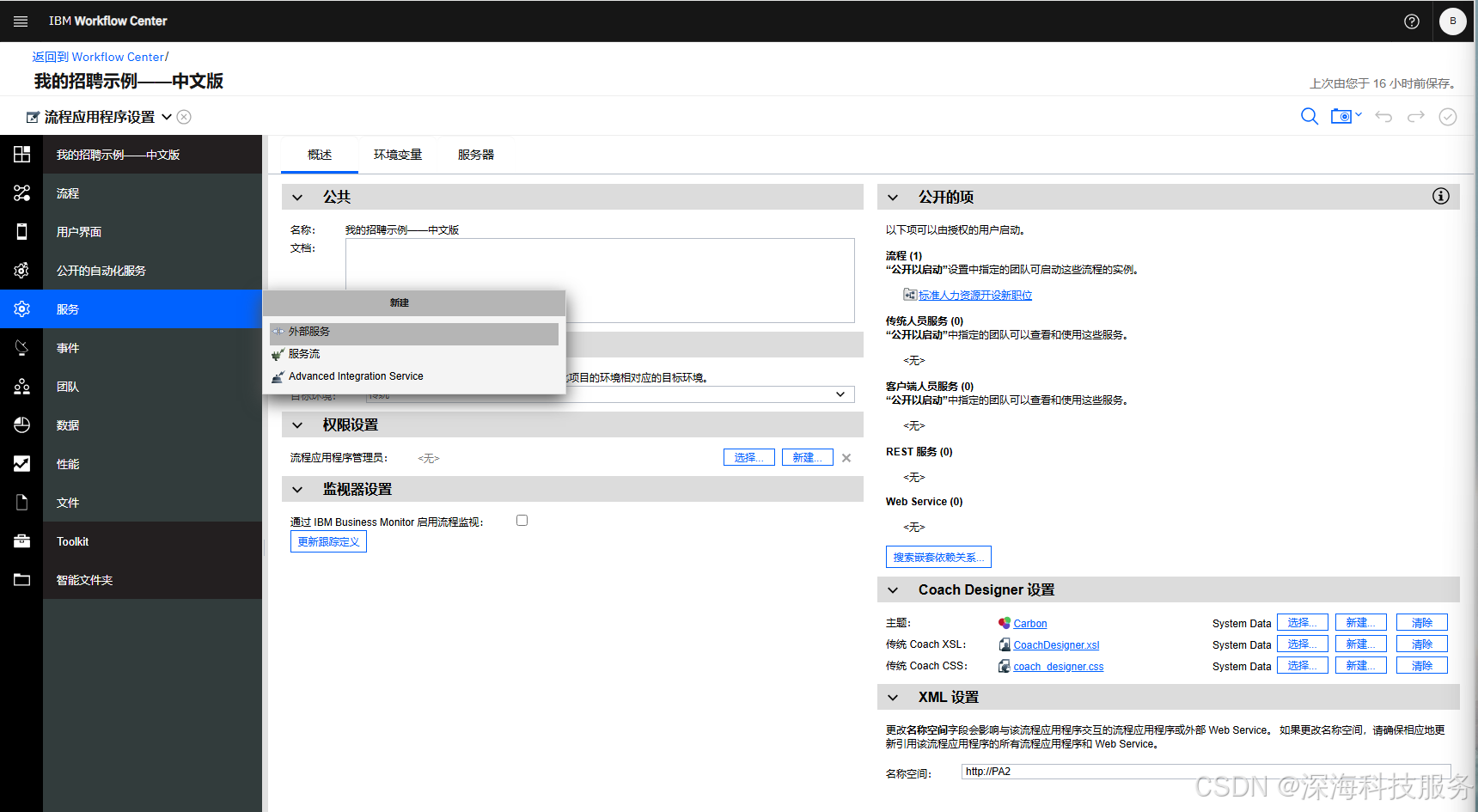
Task: Click the validation checkmark circle icon
Action: 1448,116
